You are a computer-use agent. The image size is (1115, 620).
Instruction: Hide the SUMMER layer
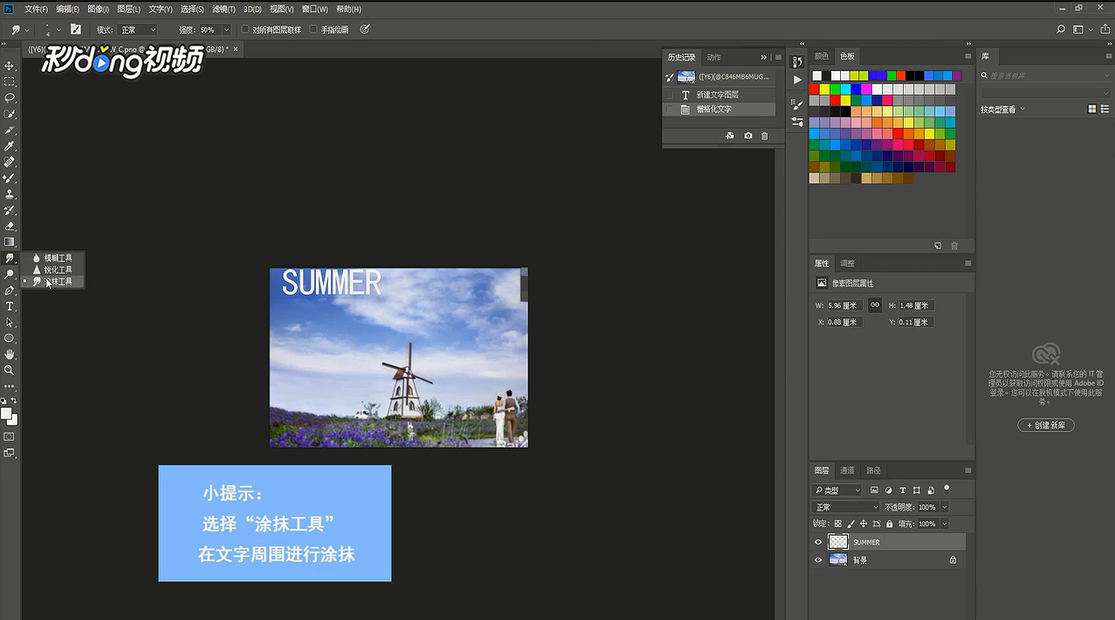(818, 542)
